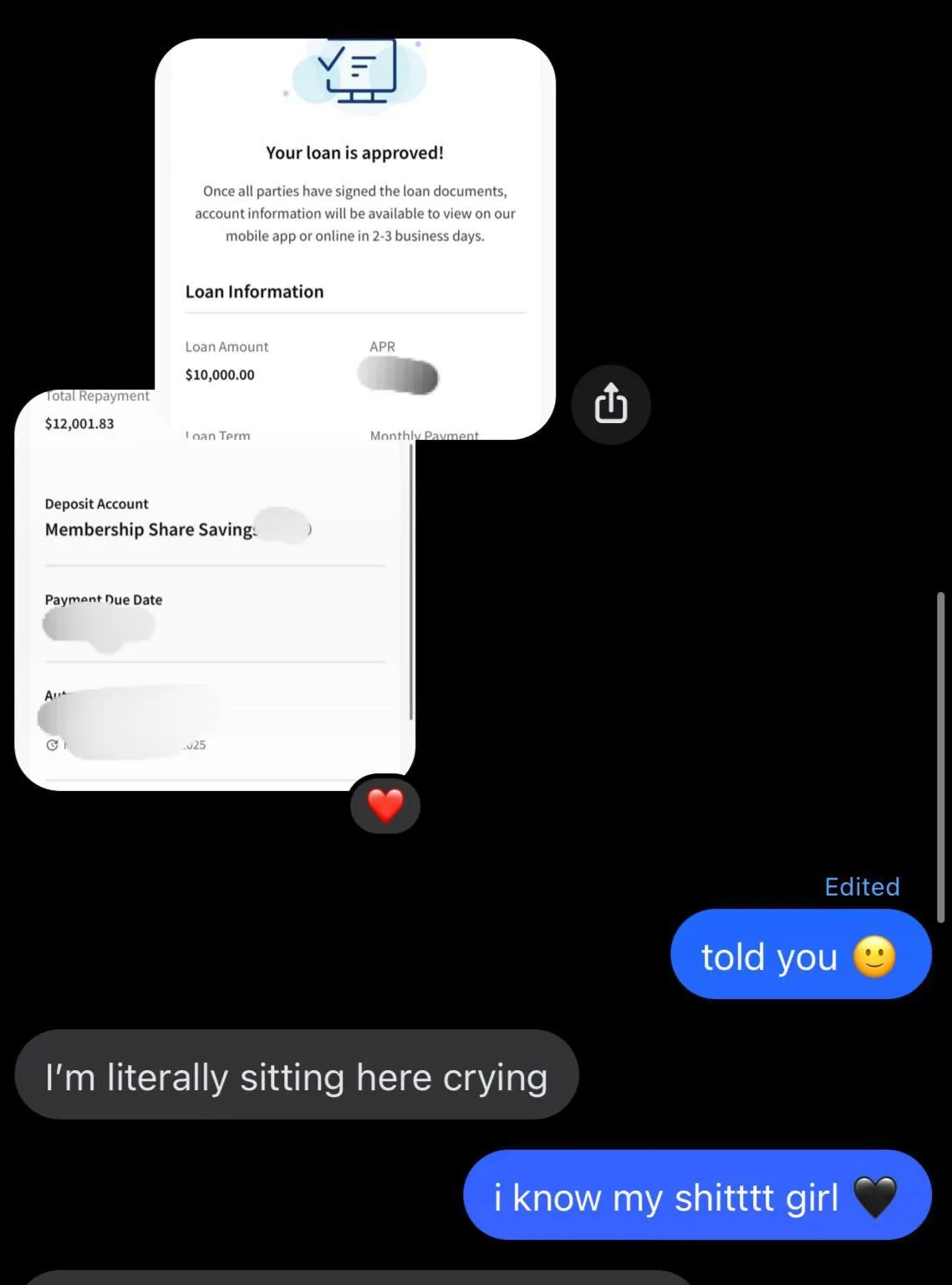Image resolution: width=952 pixels, height=1285 pixels.
Task: Tap the Membership Share Savings deposit account
Action: pyautogui.click(x=178, y=529)
